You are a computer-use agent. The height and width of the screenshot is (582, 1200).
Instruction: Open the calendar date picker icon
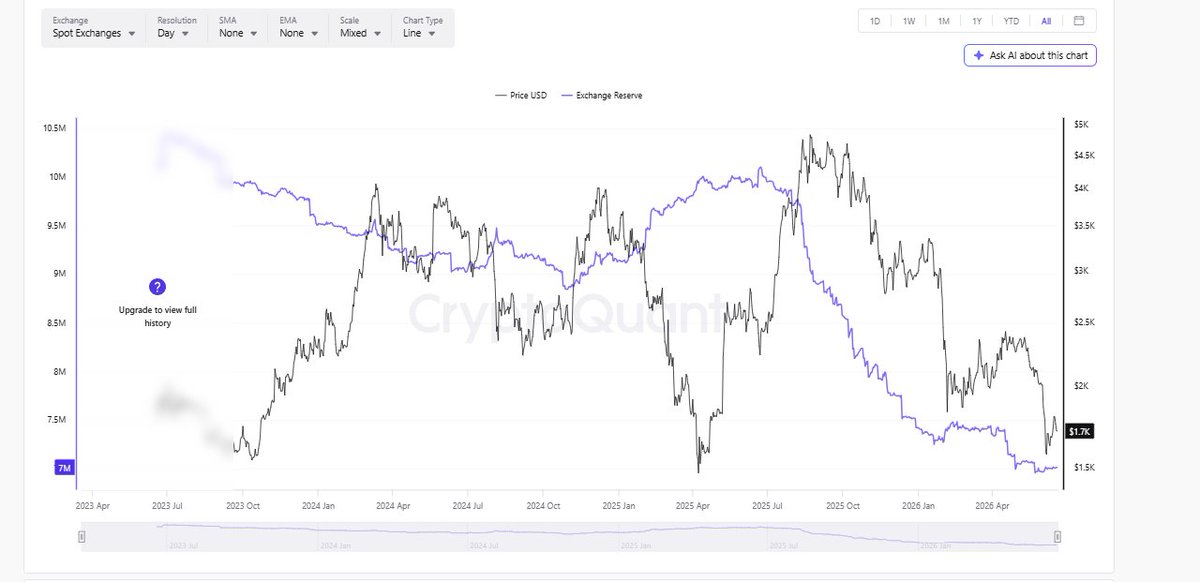tap(1079, 21)
